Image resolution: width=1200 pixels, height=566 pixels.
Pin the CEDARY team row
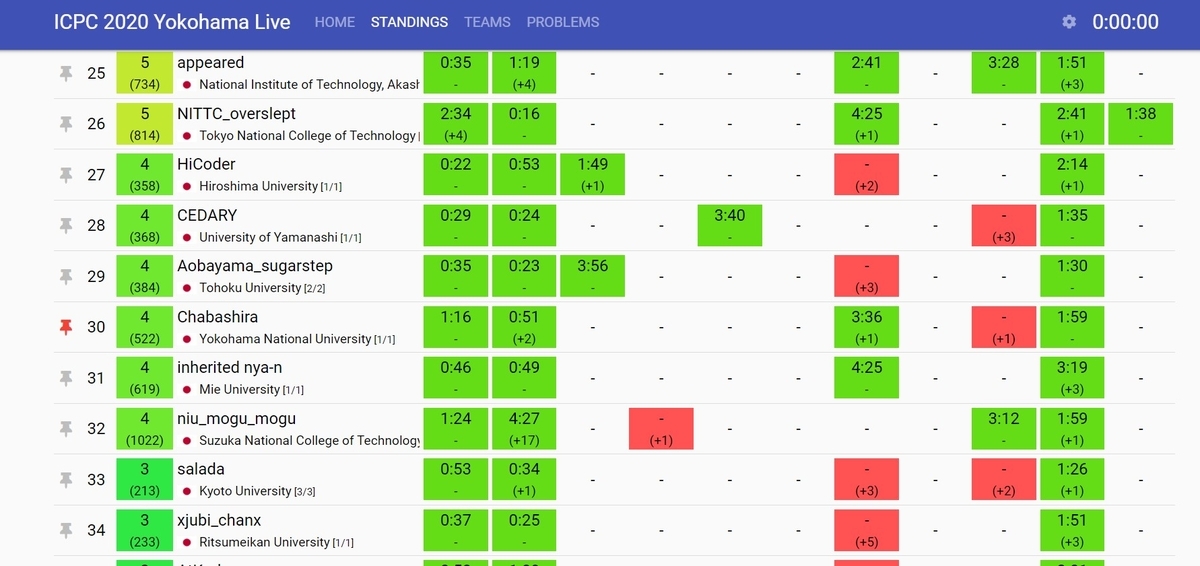point(66,226)
